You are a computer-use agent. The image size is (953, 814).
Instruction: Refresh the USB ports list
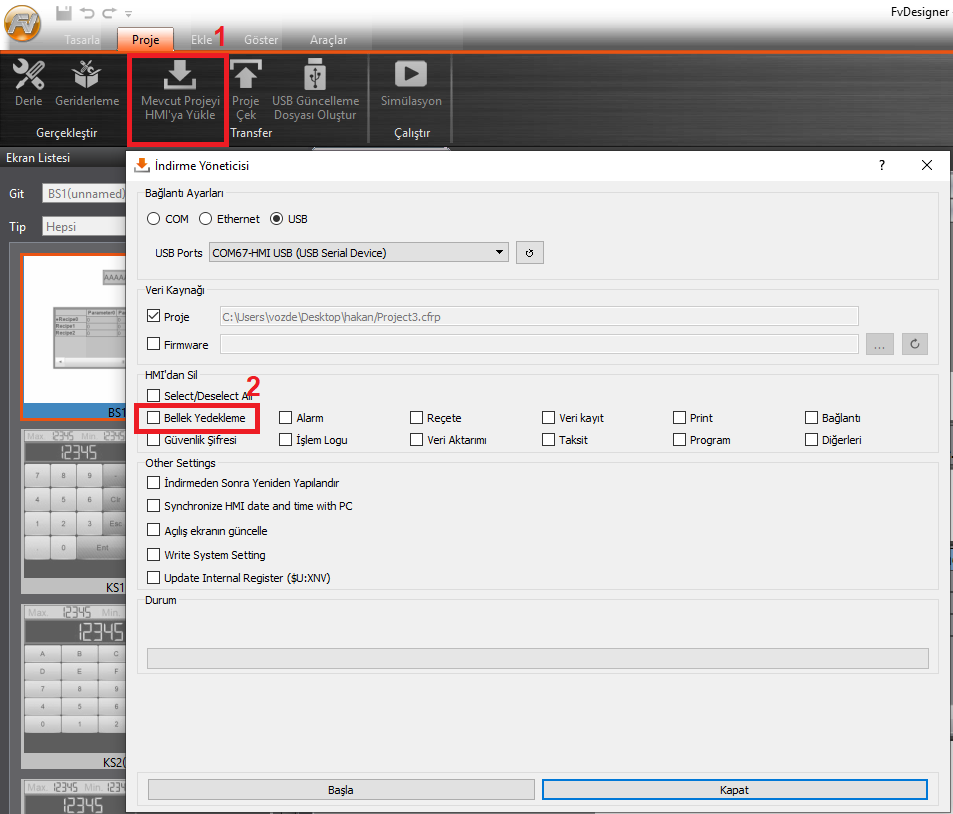coord(529,253)
